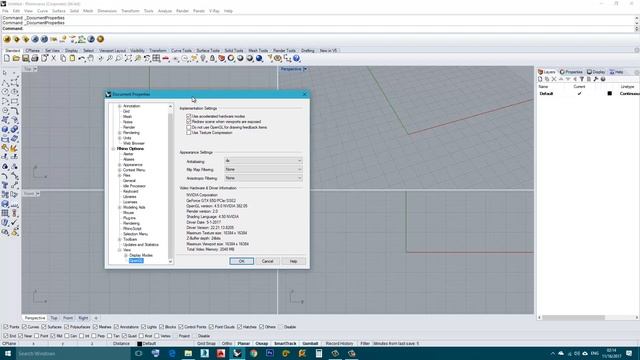640x360 pixels.
Task: Click the filter funnel icon in Layers panel
Action: [x=582, y=79]
